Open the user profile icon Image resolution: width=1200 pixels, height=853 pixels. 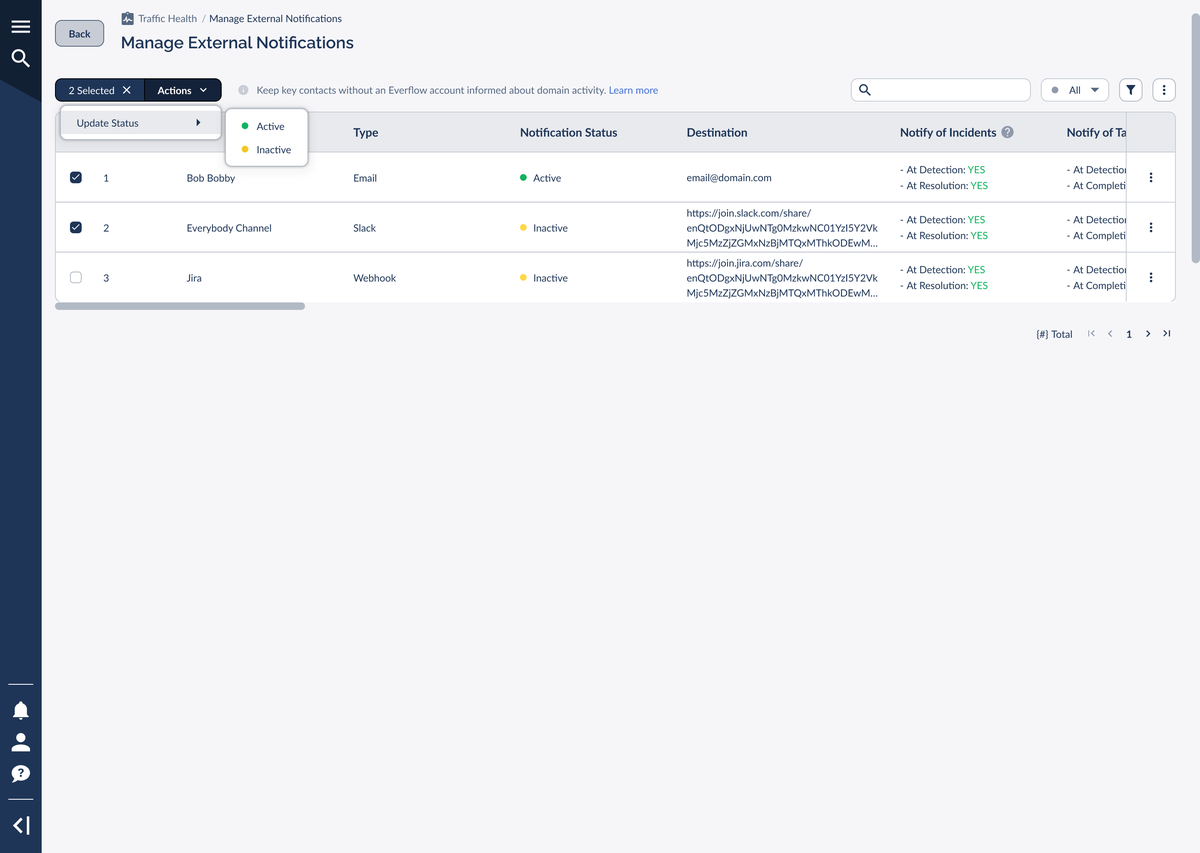click(20, 742)
